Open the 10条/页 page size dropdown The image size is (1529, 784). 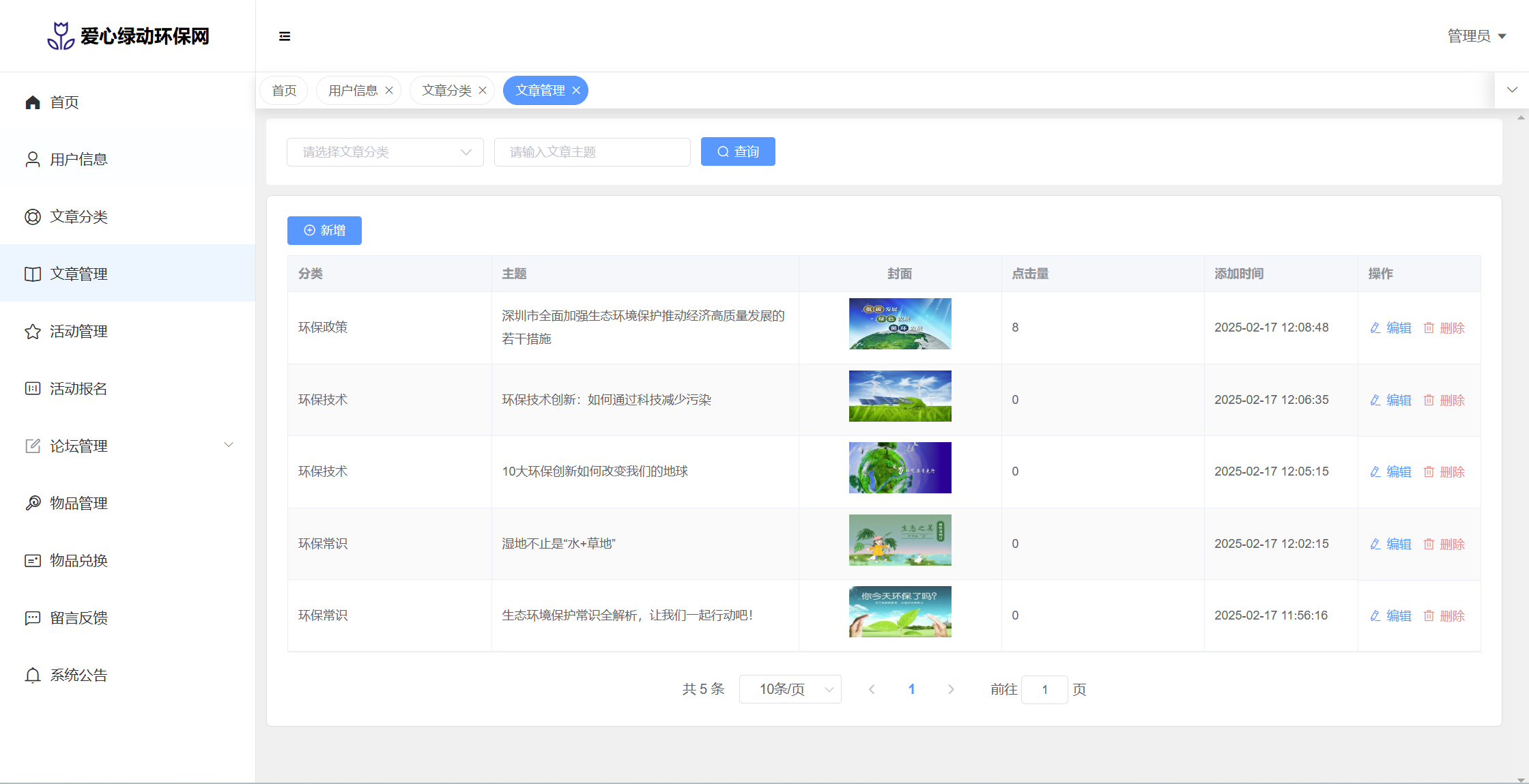790,689
